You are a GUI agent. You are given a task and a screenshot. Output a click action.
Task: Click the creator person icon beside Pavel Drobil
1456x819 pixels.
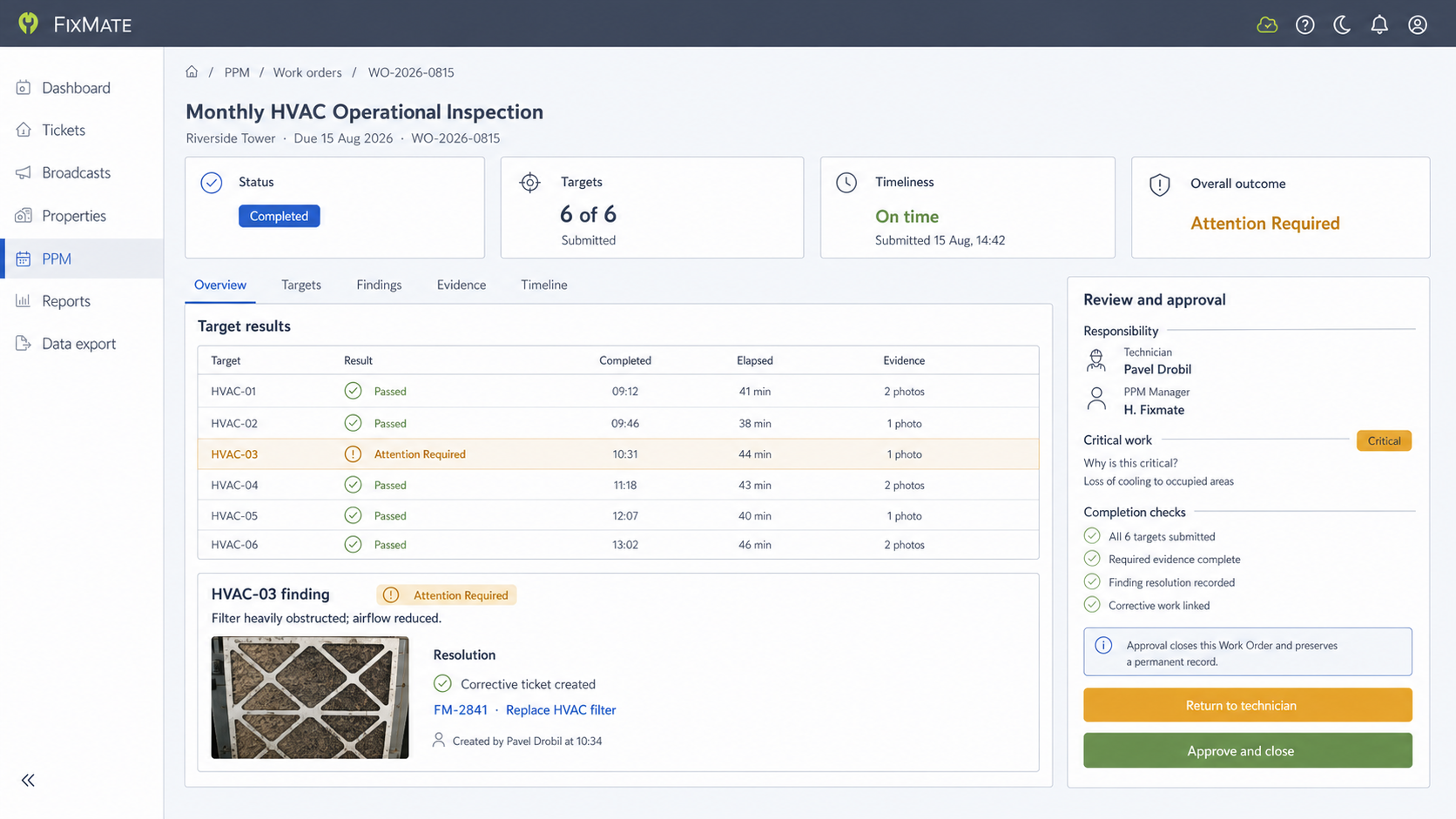[439, 740]
